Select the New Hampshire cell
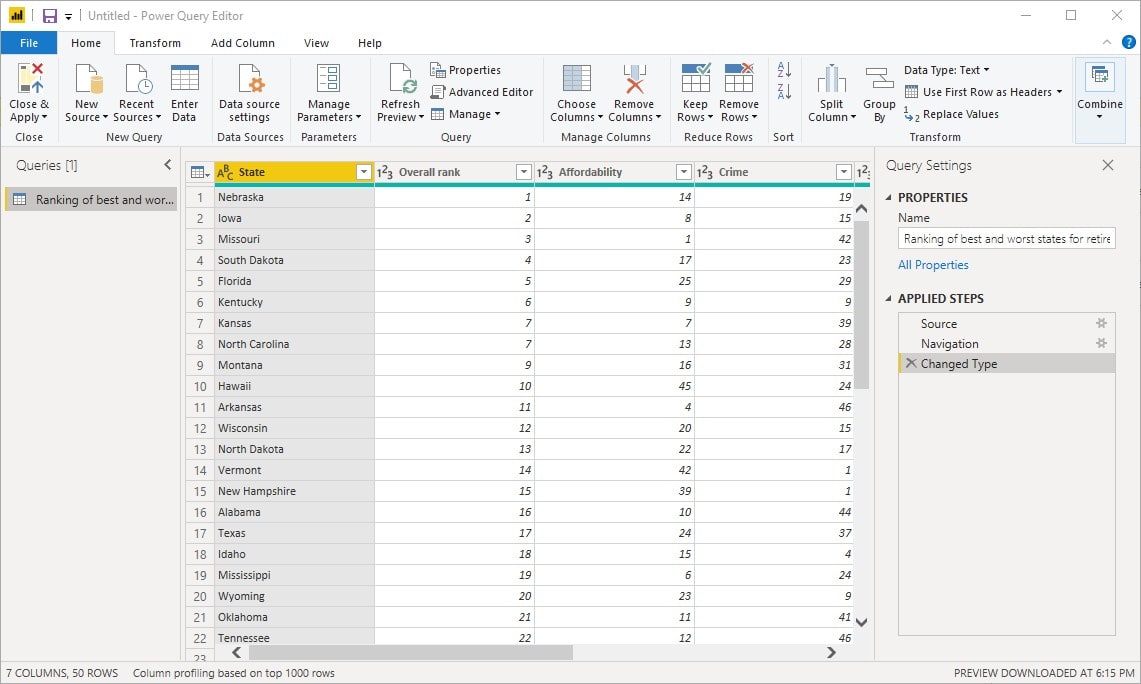The width and height of the screenshot is (1141, 684). coord(295,491)
